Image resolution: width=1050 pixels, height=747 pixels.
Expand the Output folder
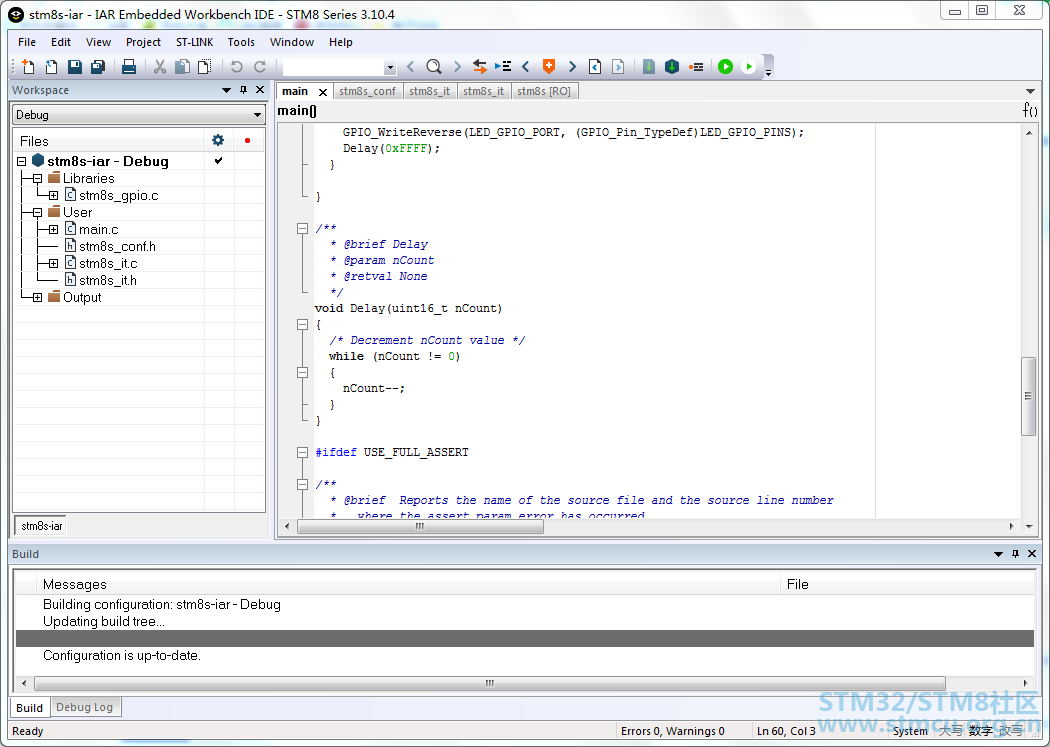click(38, 297)
